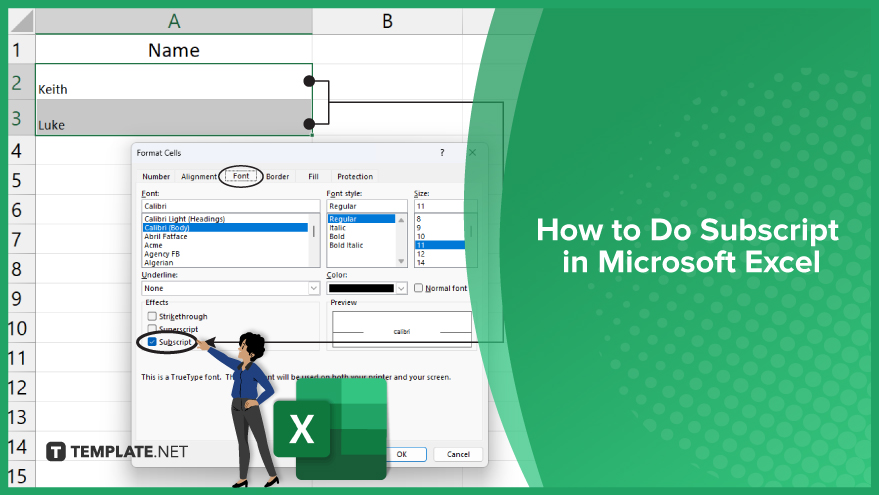Viewport: 879px width, 495px height.
Task: Close the Format Cells dialog
Action: pos(473,152)
